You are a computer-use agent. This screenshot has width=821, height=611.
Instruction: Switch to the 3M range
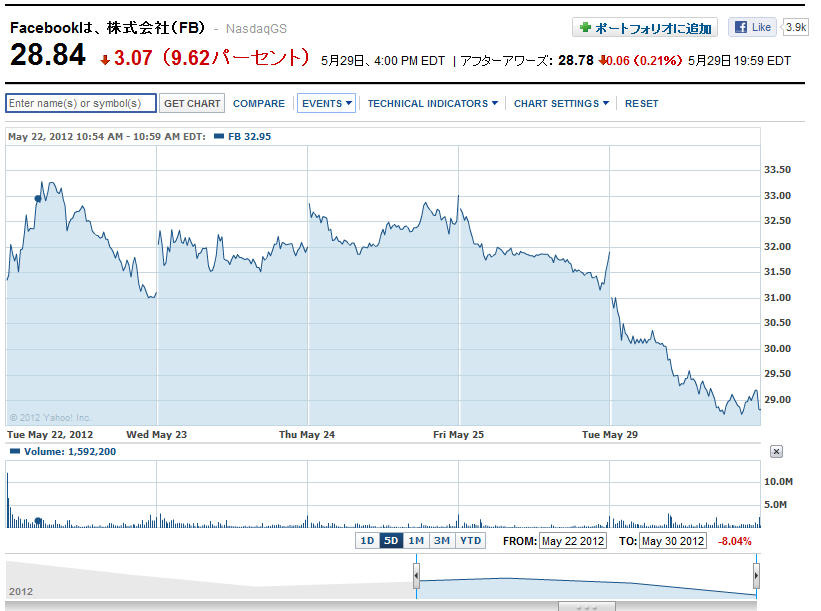[x=442, y=540]
